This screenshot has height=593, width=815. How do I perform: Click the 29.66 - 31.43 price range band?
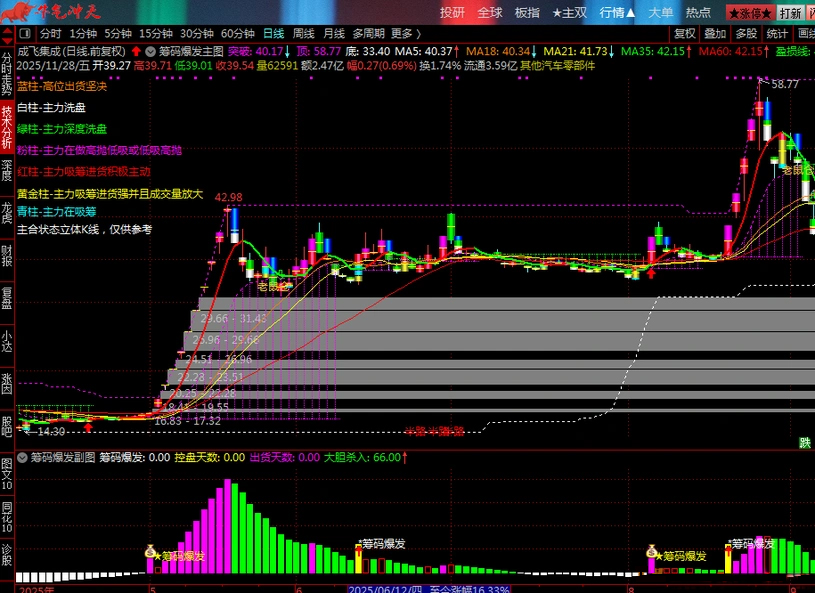[234, 318]
